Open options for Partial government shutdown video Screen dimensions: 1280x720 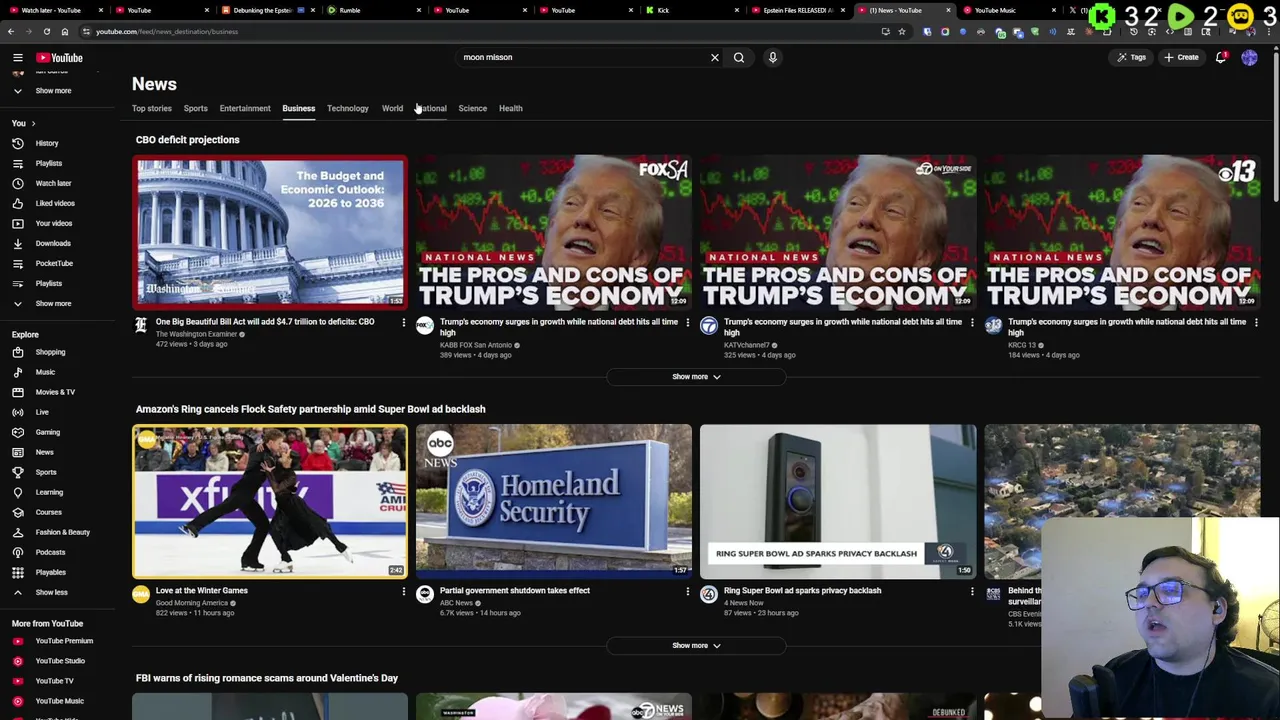(x=687, y=592)
